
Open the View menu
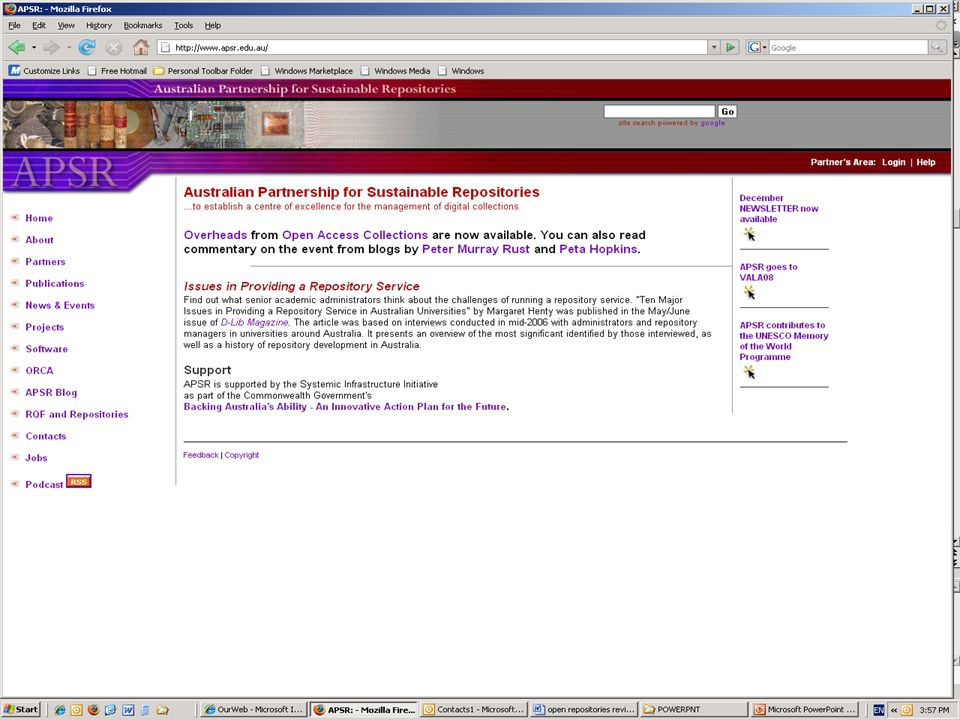(66, 25)
